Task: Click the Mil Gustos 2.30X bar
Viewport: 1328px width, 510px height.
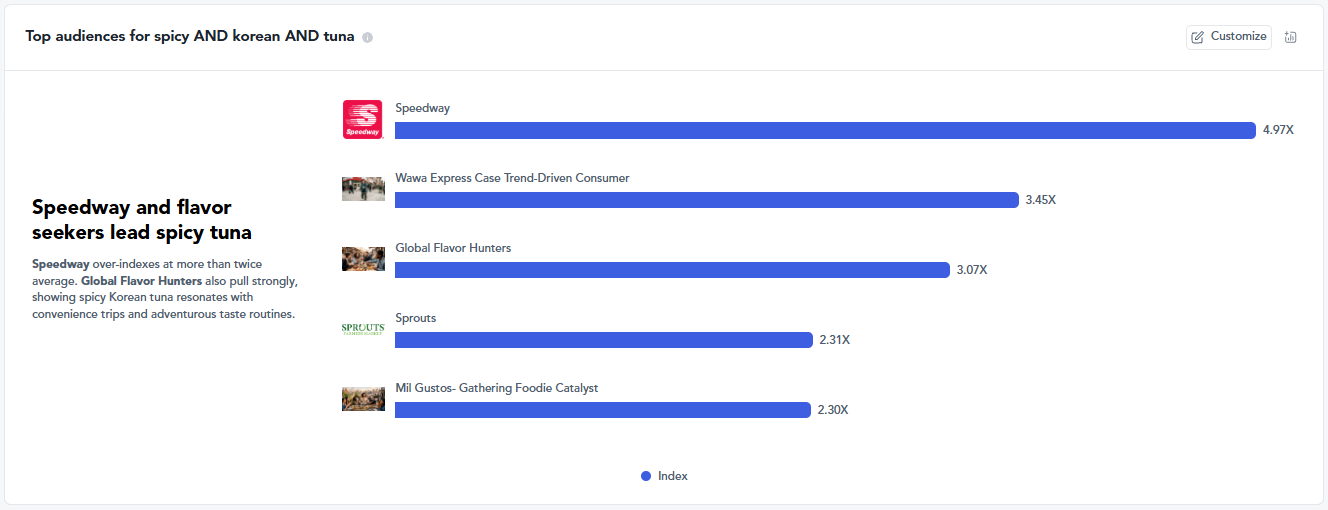Action: (x=603, y=410)
